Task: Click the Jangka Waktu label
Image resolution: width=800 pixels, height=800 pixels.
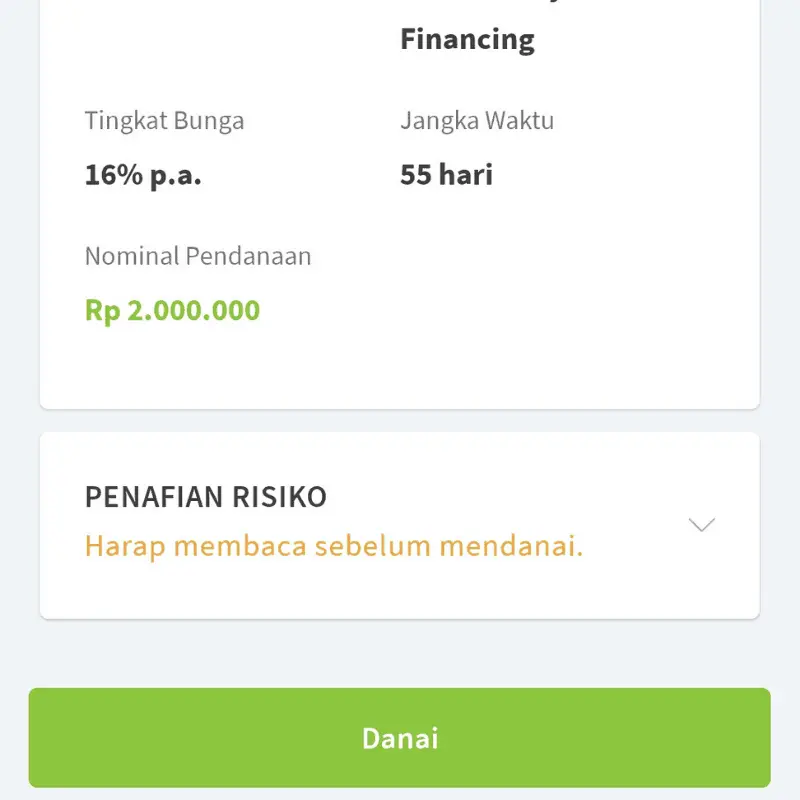Action: (x=478, y=120)
